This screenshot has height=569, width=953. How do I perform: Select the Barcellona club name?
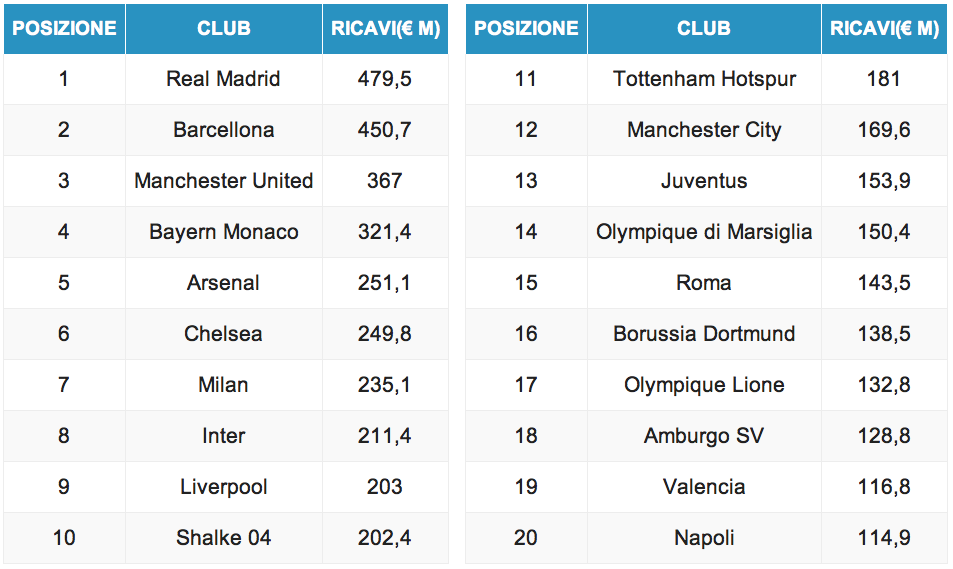tap(223, 130)
